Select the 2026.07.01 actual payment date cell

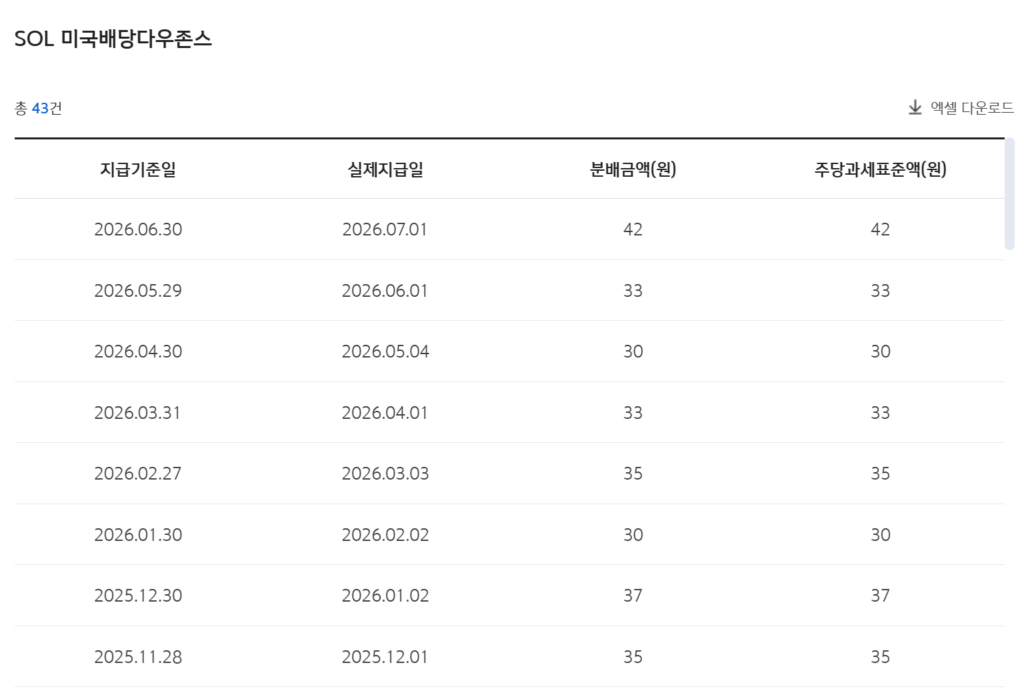385,229
